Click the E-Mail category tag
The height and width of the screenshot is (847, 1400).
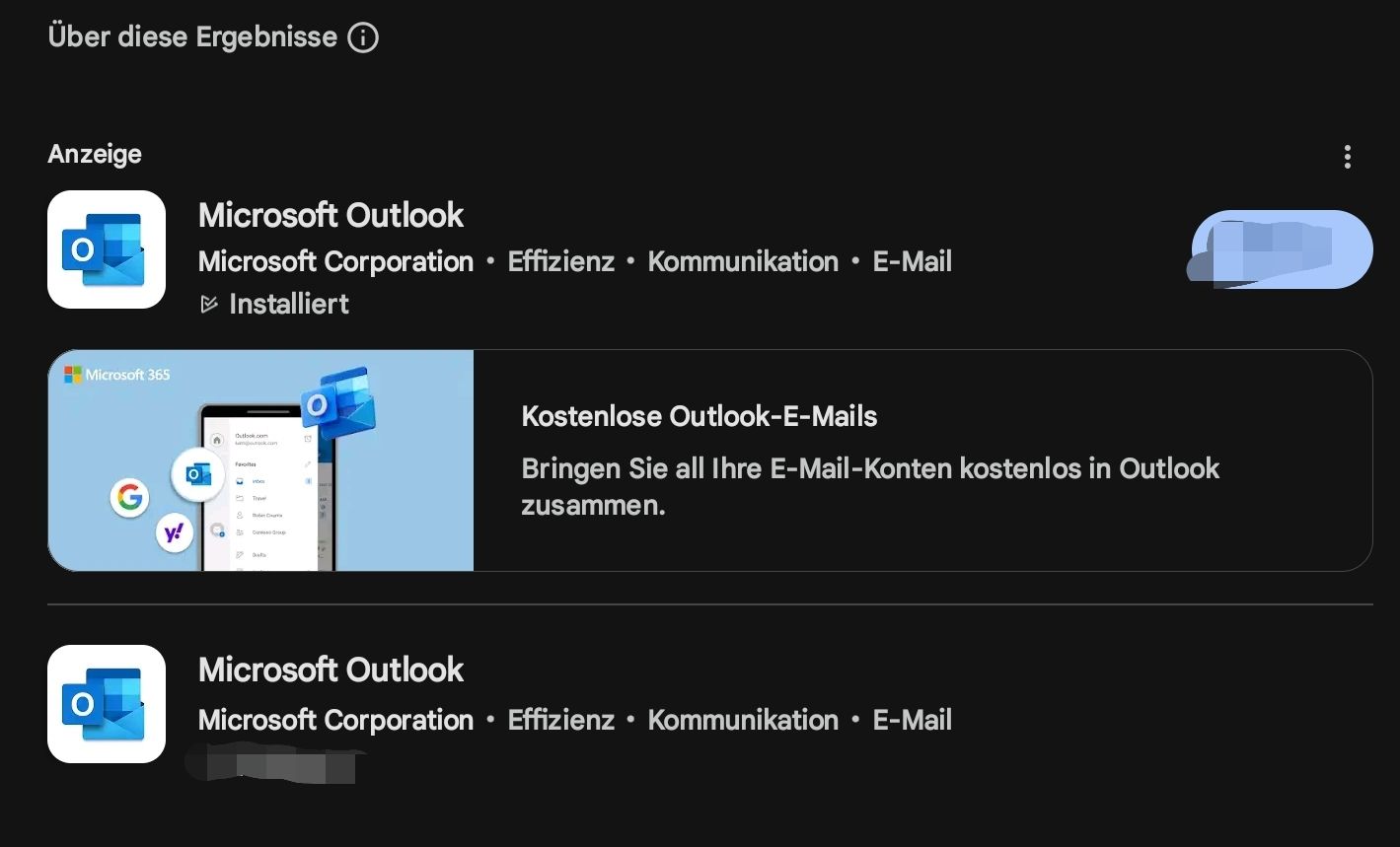tap(911, 261)
